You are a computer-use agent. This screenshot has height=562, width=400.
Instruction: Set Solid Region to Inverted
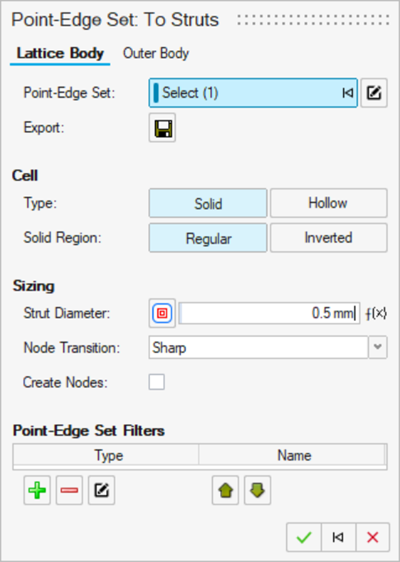tap(328, 238)
